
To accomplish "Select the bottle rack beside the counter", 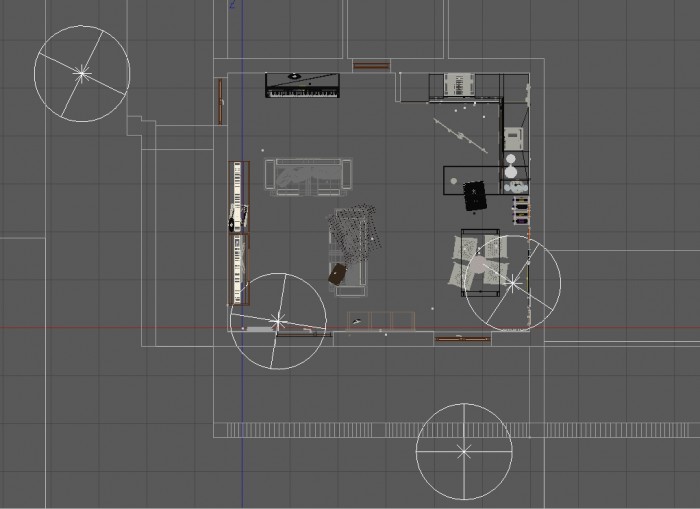I will tap(521, 210).
